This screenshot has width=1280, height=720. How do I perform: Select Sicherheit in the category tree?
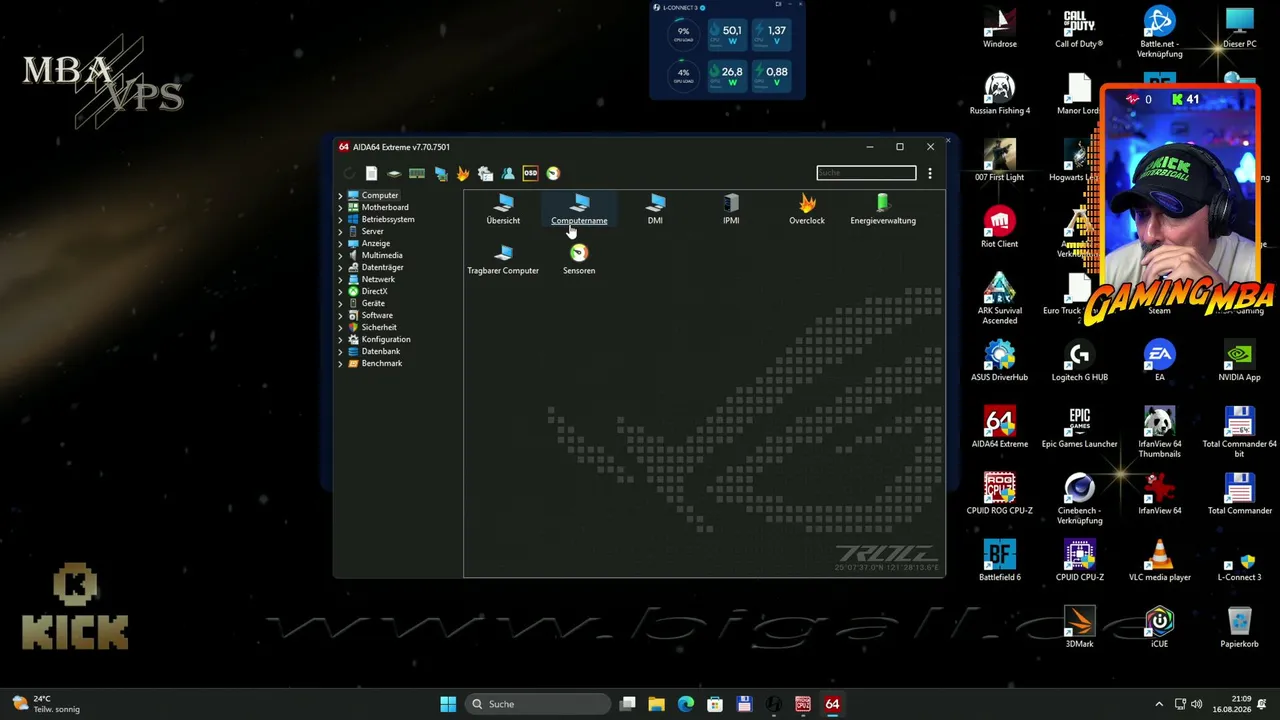point(379,327)
